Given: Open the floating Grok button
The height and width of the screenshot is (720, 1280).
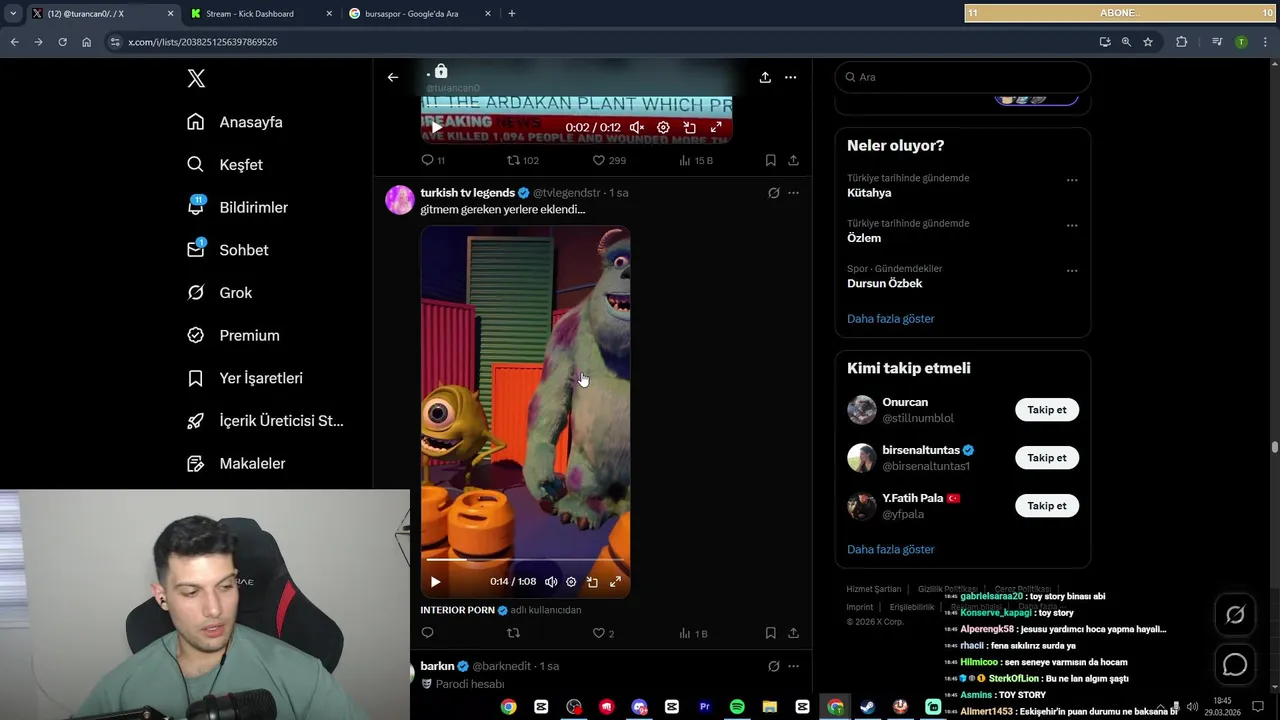Looking at the screenshot, I should (1235, 615).
